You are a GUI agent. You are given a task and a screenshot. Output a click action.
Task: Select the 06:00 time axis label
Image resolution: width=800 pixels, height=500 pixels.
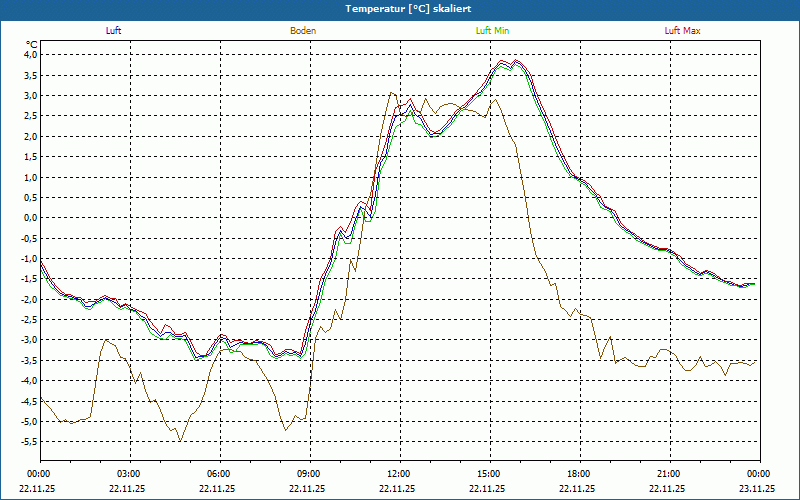(219, 474)
